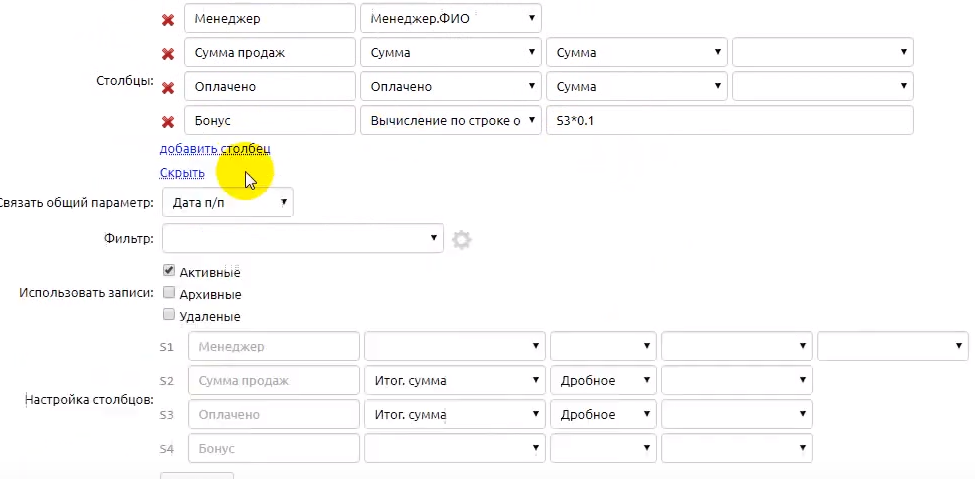The width and height of the screenshot is (975, 479).
Task: Click the Скрыть link
Action: [182, 173]
